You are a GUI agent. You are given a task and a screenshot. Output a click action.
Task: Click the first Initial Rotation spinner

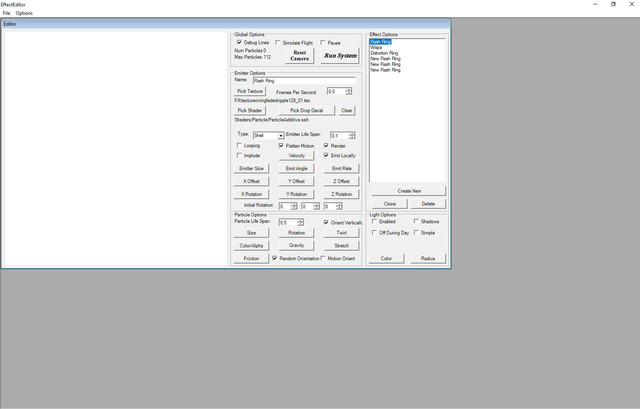tap(293, 207)
